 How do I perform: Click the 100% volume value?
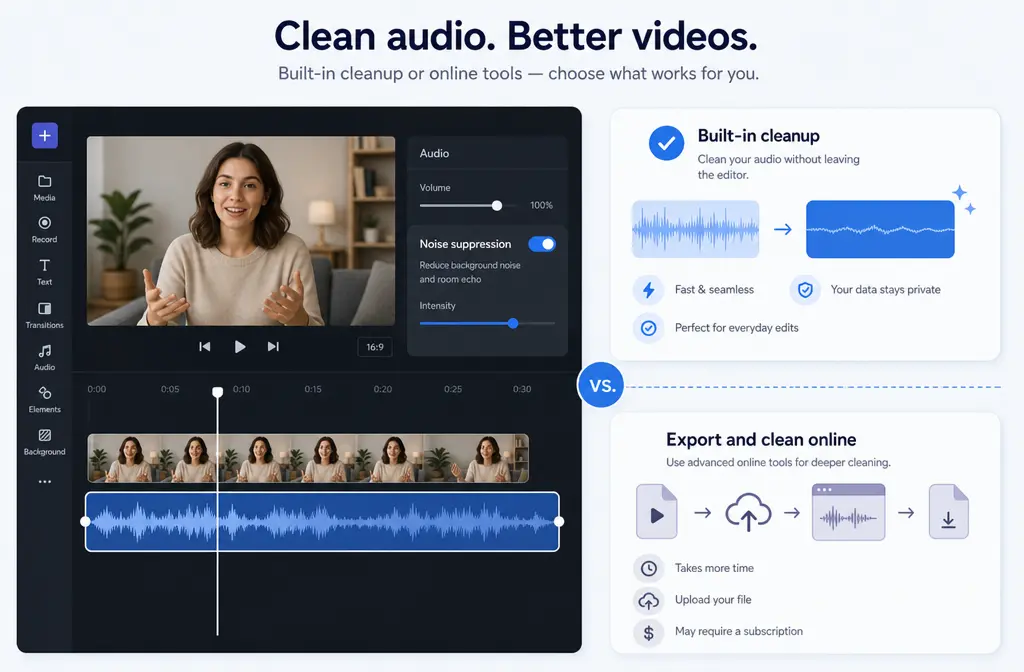tap(541, 205)
